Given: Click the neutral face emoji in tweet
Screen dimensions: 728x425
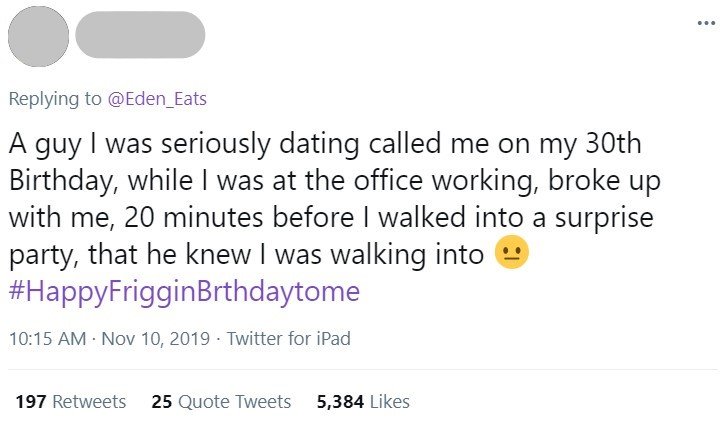Looking at the screenshot, I should [x=511, y=254].
